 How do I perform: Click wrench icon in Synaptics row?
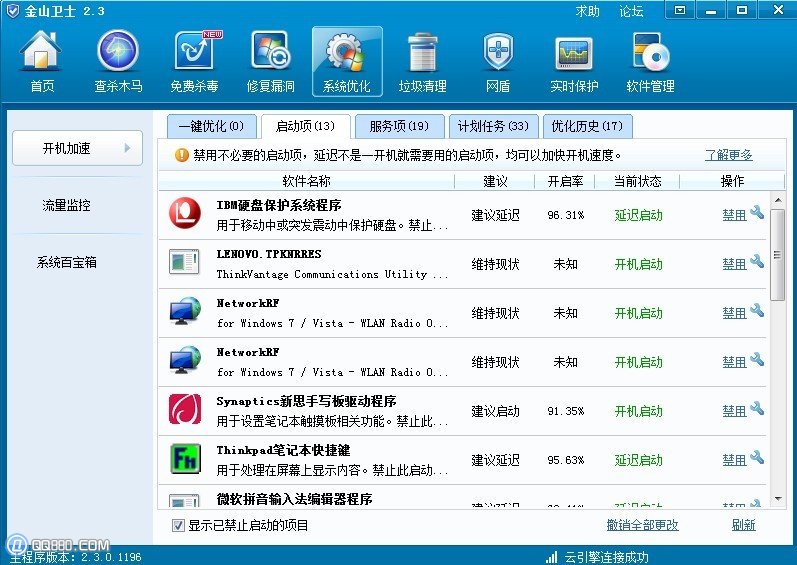[757, 407]
